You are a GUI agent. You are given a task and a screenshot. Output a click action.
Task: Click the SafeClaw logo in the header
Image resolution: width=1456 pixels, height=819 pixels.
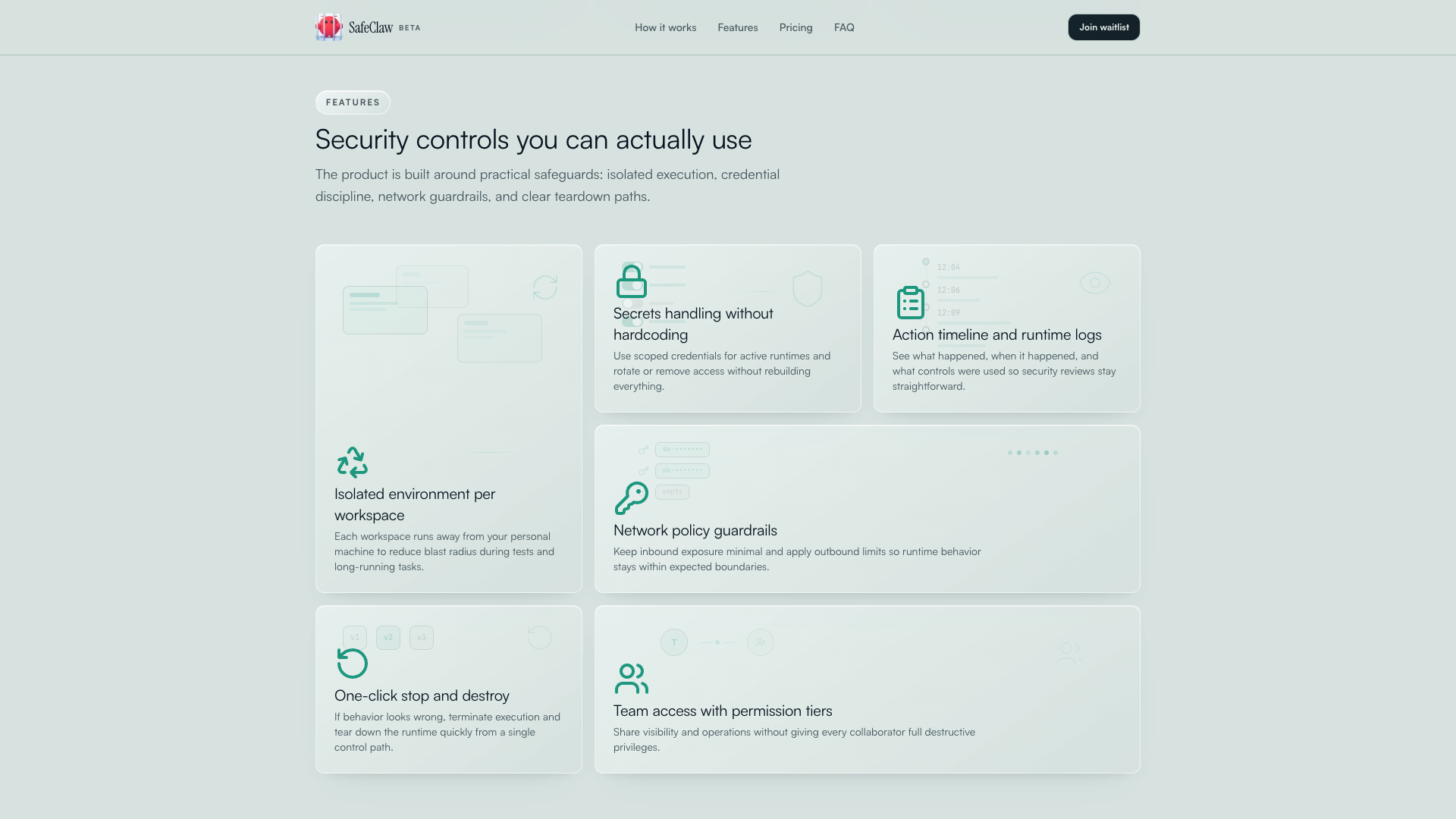pos(367,27)
